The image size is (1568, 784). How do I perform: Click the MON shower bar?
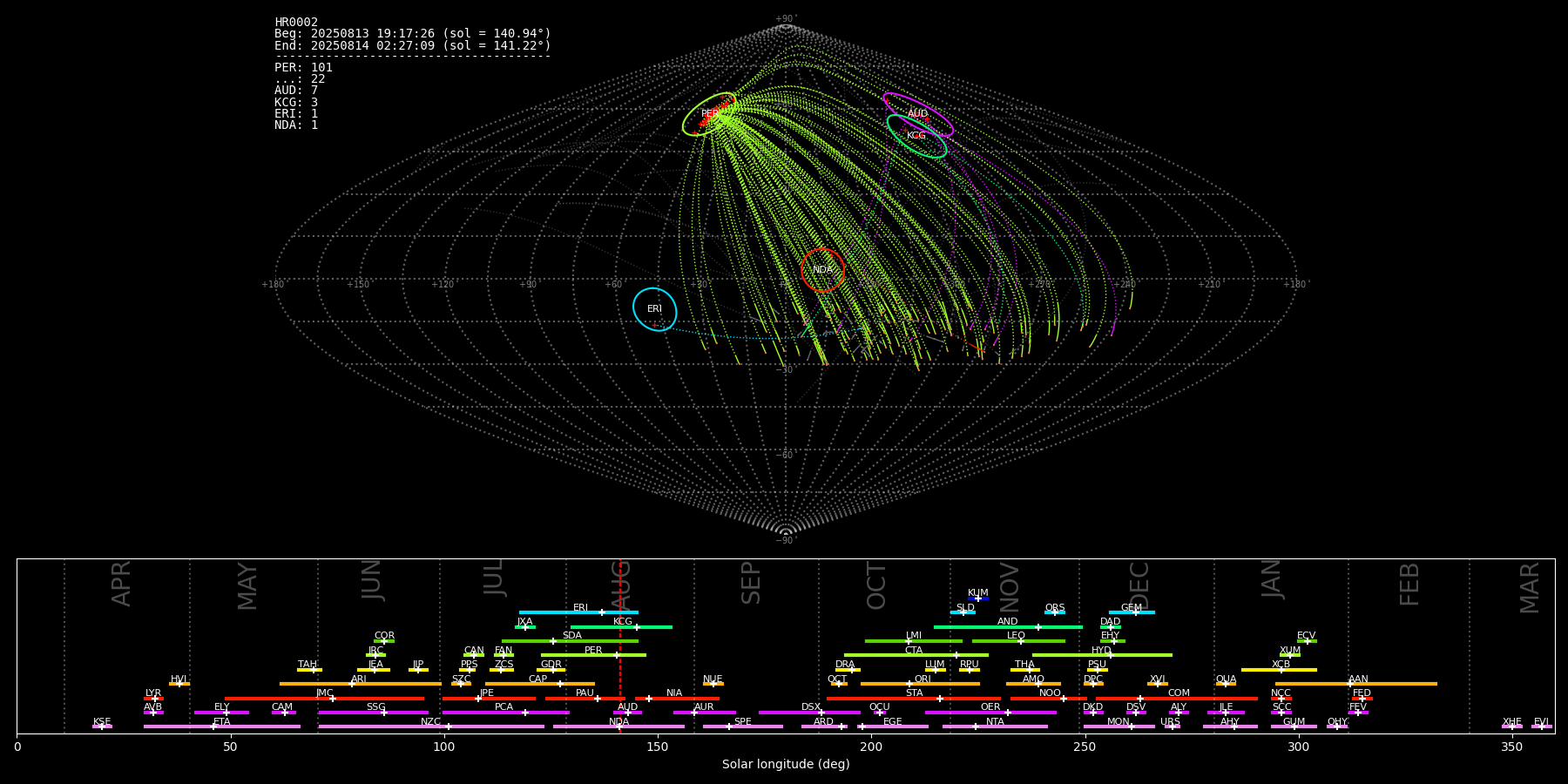[x=1119, y=727]
